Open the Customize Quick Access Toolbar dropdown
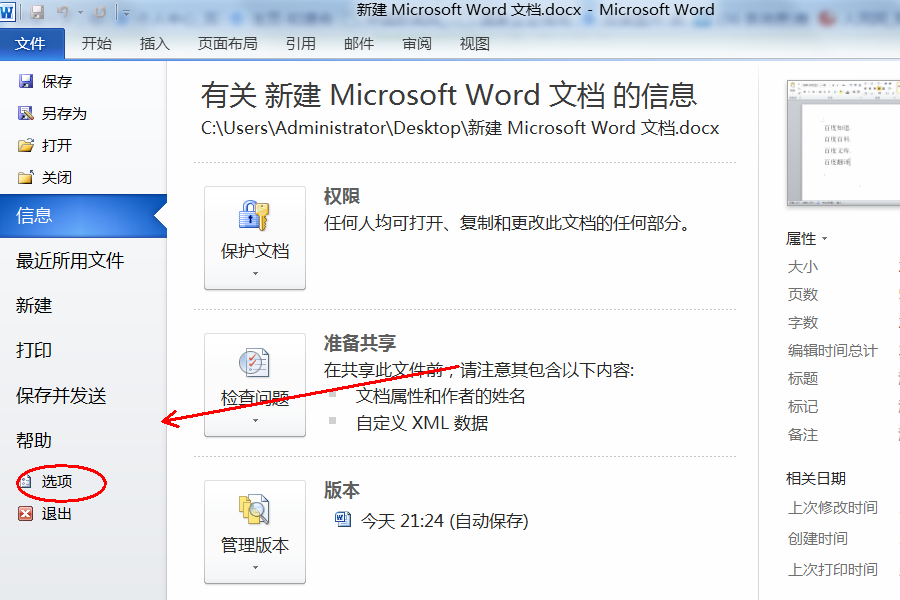Viewport: 900px width, 600px height. tap(126, 12)
